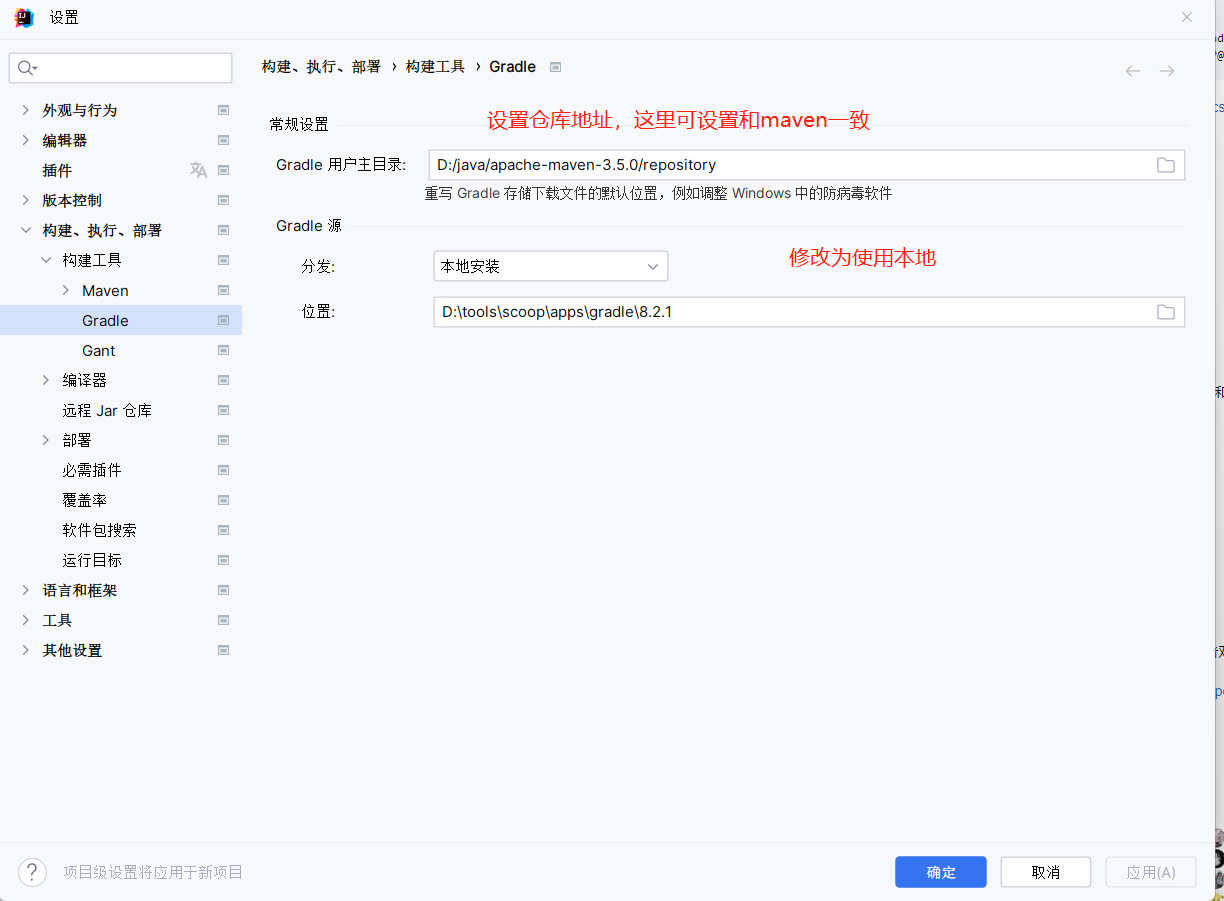The width and height of the screenshot is (1224, 901).
Task: Expand the 编辑器 section
Action: [26, 140]
